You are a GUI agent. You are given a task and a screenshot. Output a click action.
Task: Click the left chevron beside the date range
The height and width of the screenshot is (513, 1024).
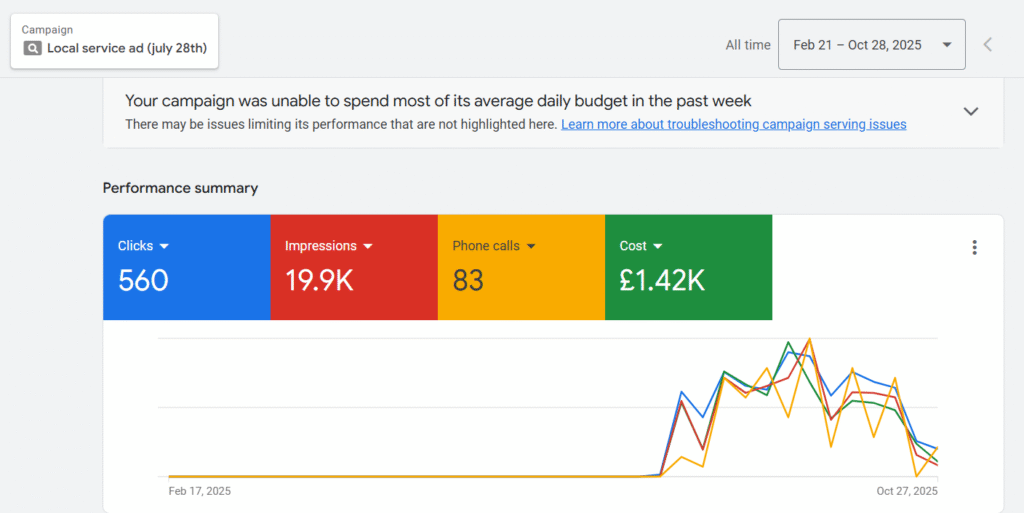pyautogui.click(x=987, y=44)
